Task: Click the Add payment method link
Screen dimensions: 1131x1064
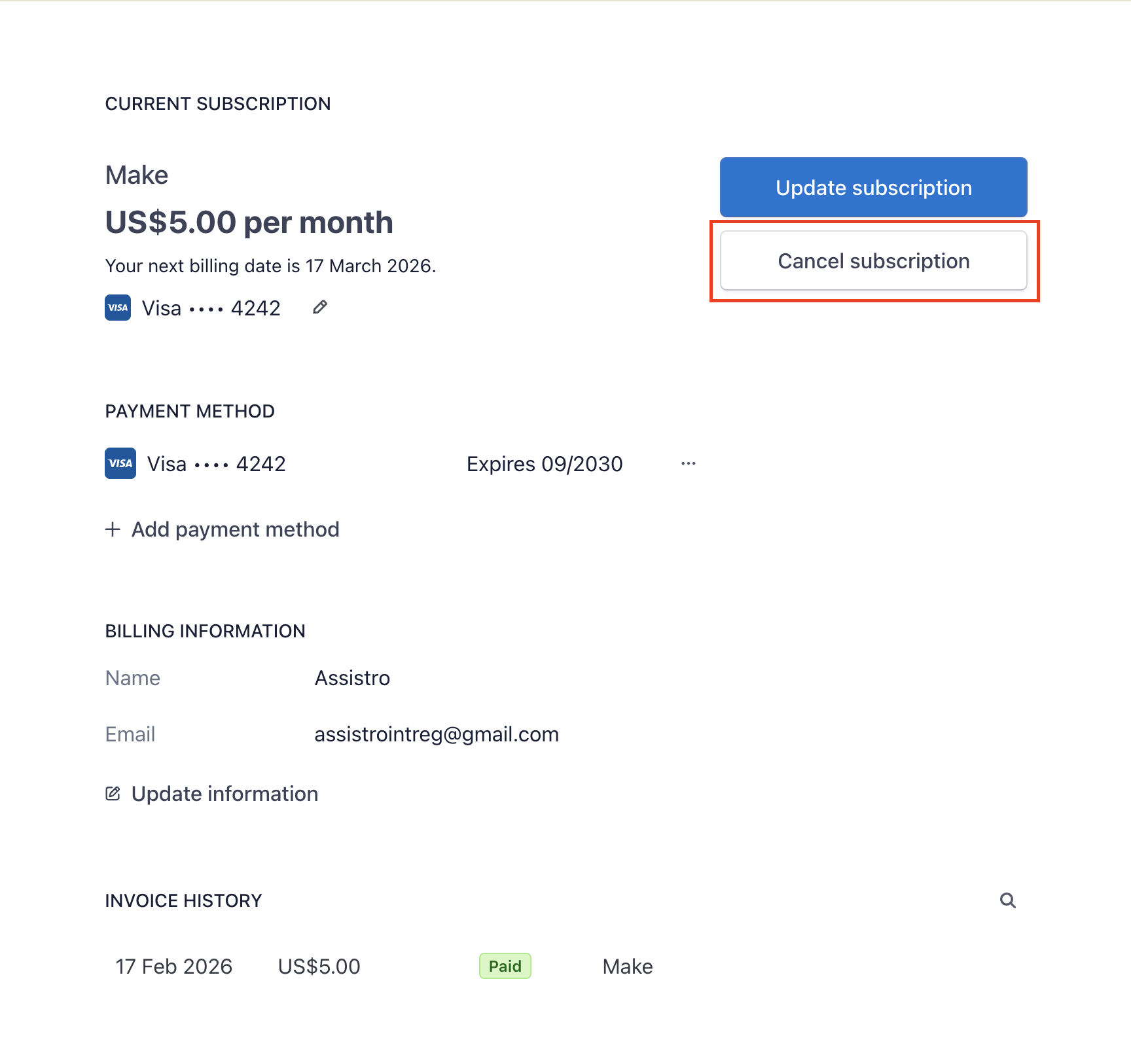Action: 235,529
